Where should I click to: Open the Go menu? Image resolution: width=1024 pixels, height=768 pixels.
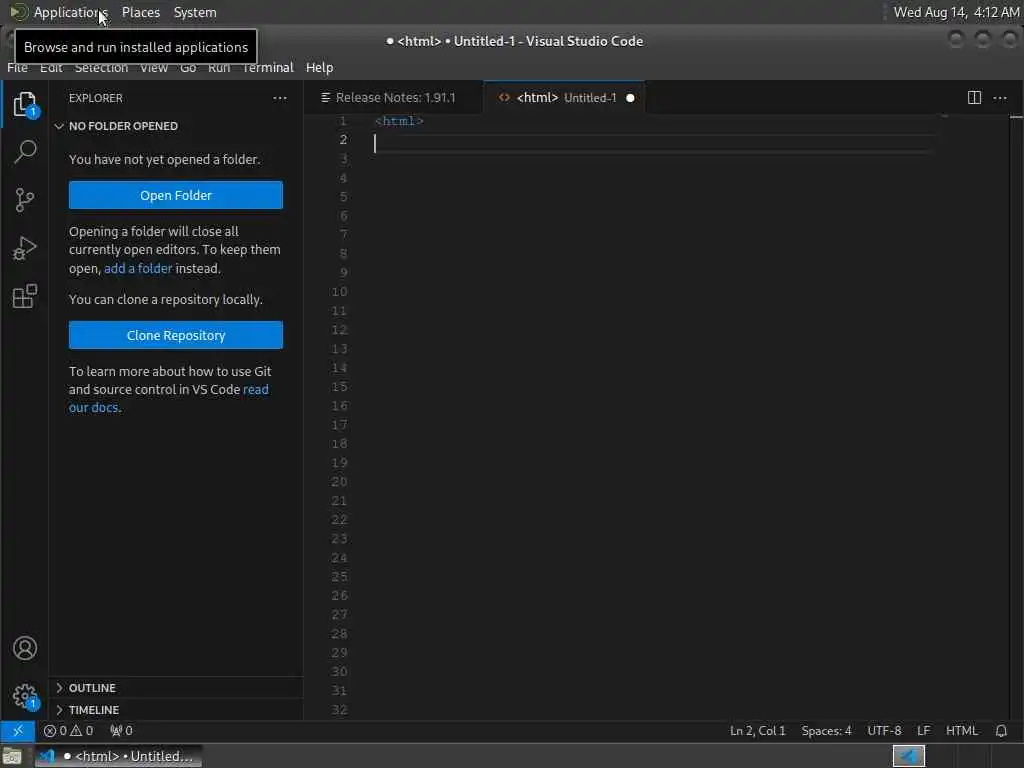(188, 68)
